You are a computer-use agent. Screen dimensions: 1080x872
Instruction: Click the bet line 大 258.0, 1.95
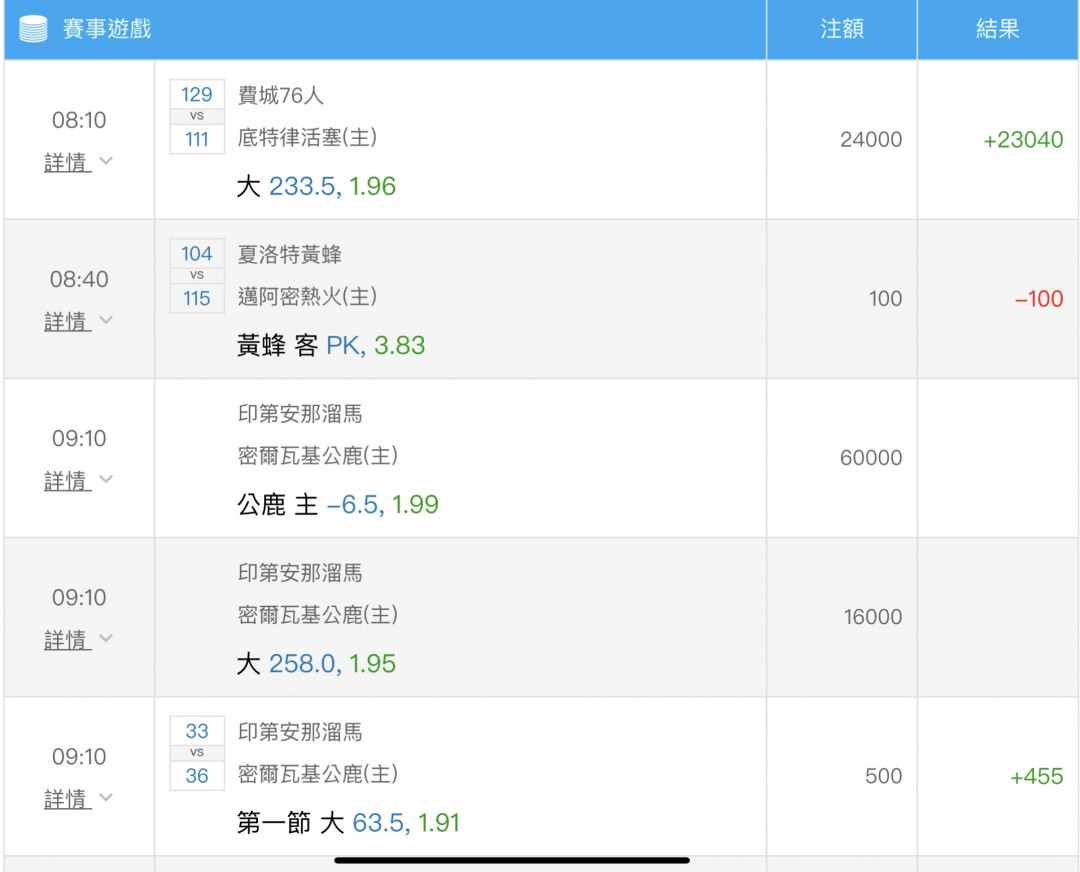[316, 663]
